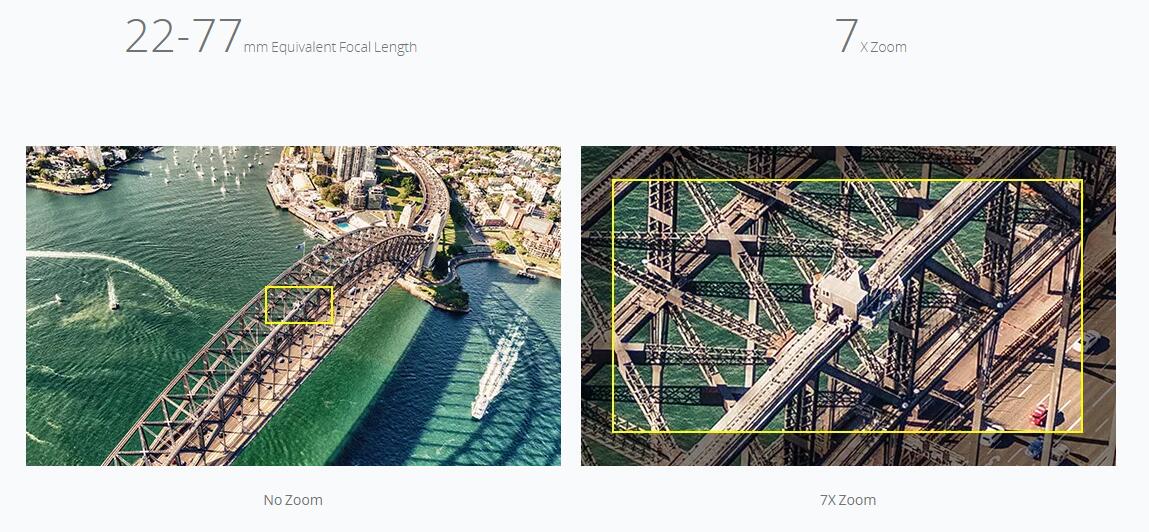Click the large "7" zoom number
The width and height of the screenshot is (1149, 532).
coord(846,36)
